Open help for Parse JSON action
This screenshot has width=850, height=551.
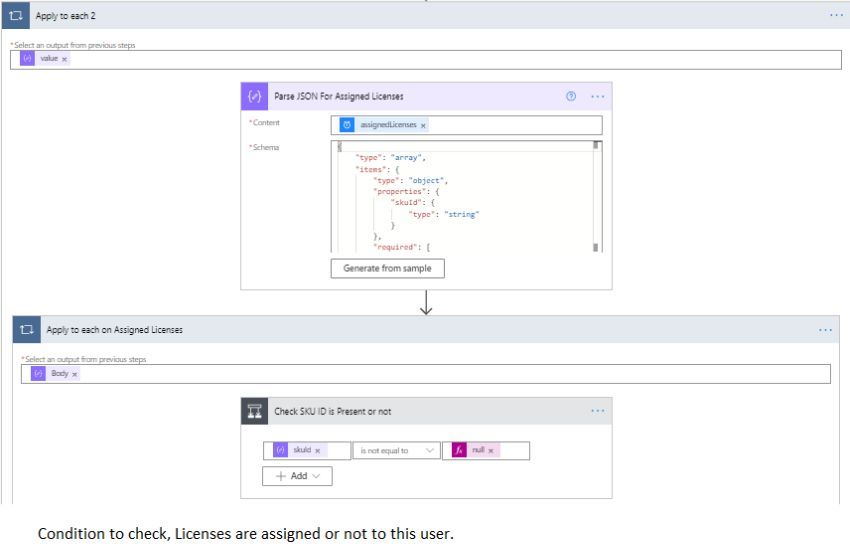click(x=571, y=96)
